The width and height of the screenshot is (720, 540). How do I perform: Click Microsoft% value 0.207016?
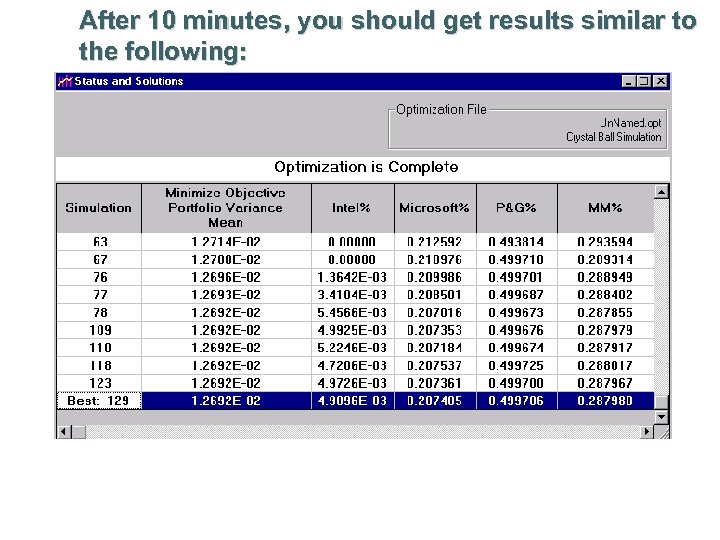click(434, 313)
